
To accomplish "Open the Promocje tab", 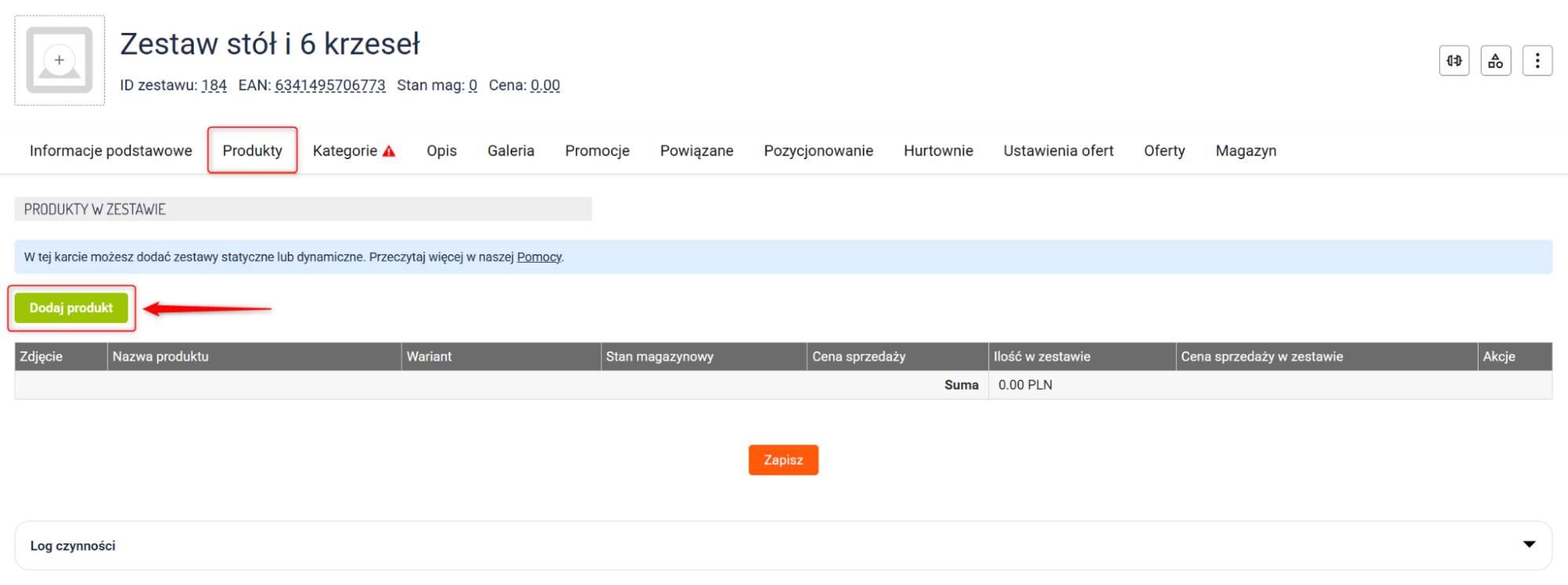I will pyautogui.click(x=597, y=151).
